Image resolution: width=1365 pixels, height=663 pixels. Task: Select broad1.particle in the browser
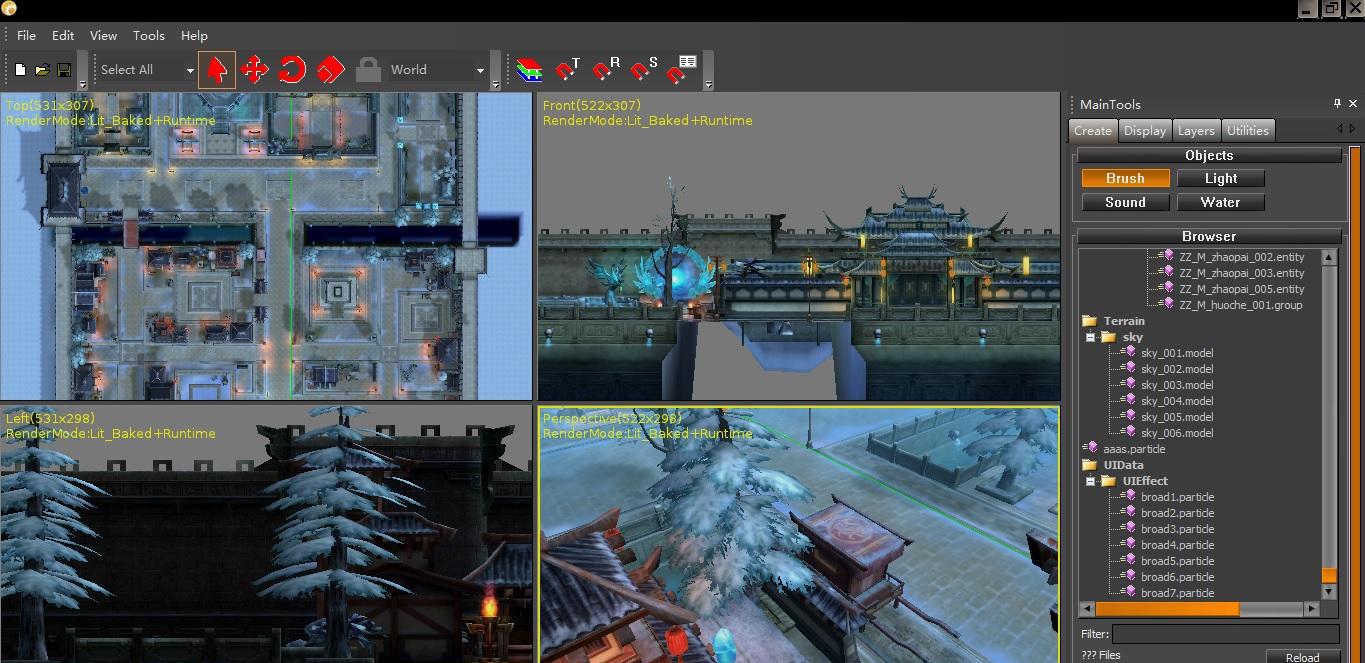click(1177, 497)
